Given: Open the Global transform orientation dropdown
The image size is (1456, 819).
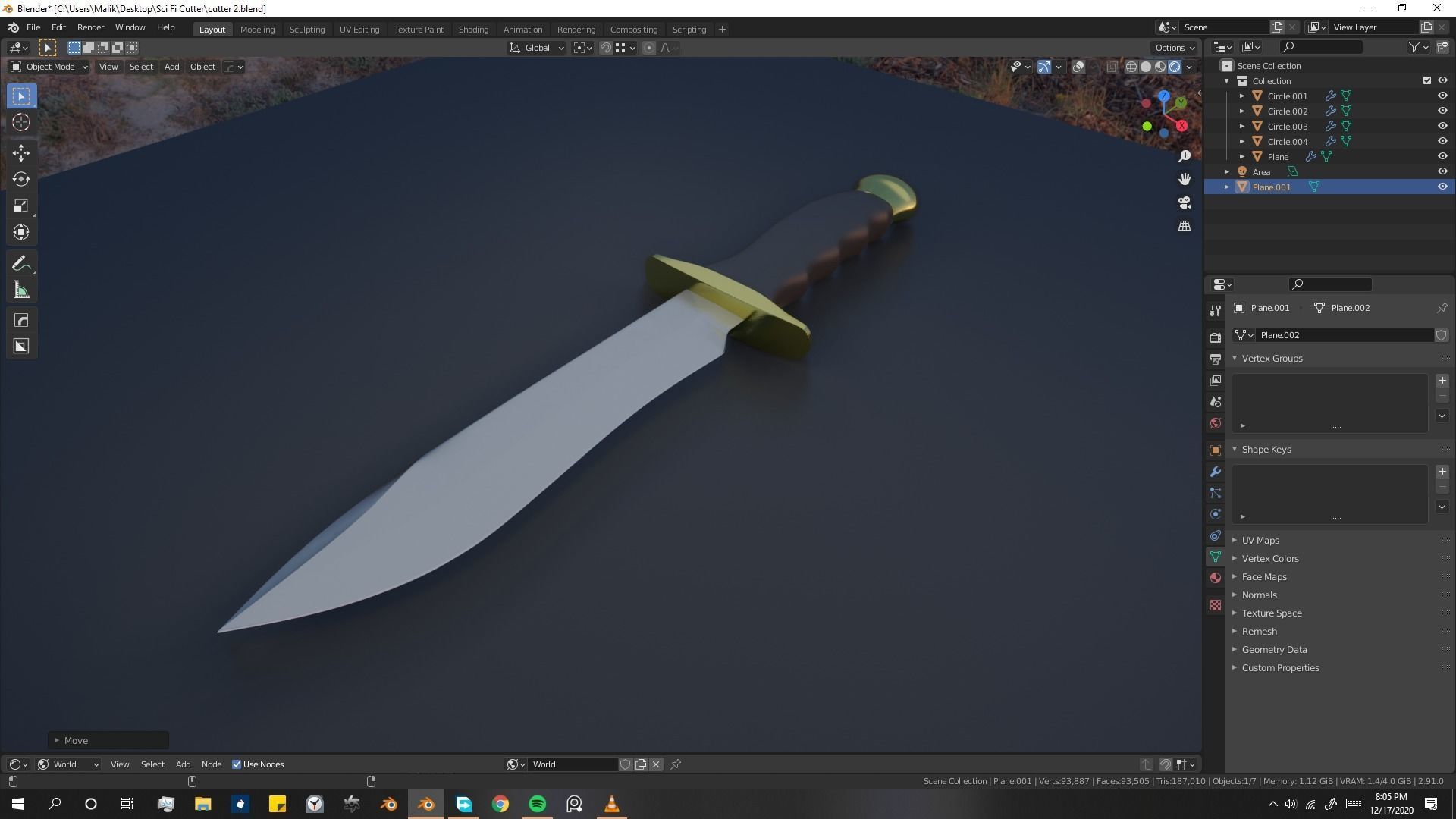Looking at the screenshot, I should (537, 48).
